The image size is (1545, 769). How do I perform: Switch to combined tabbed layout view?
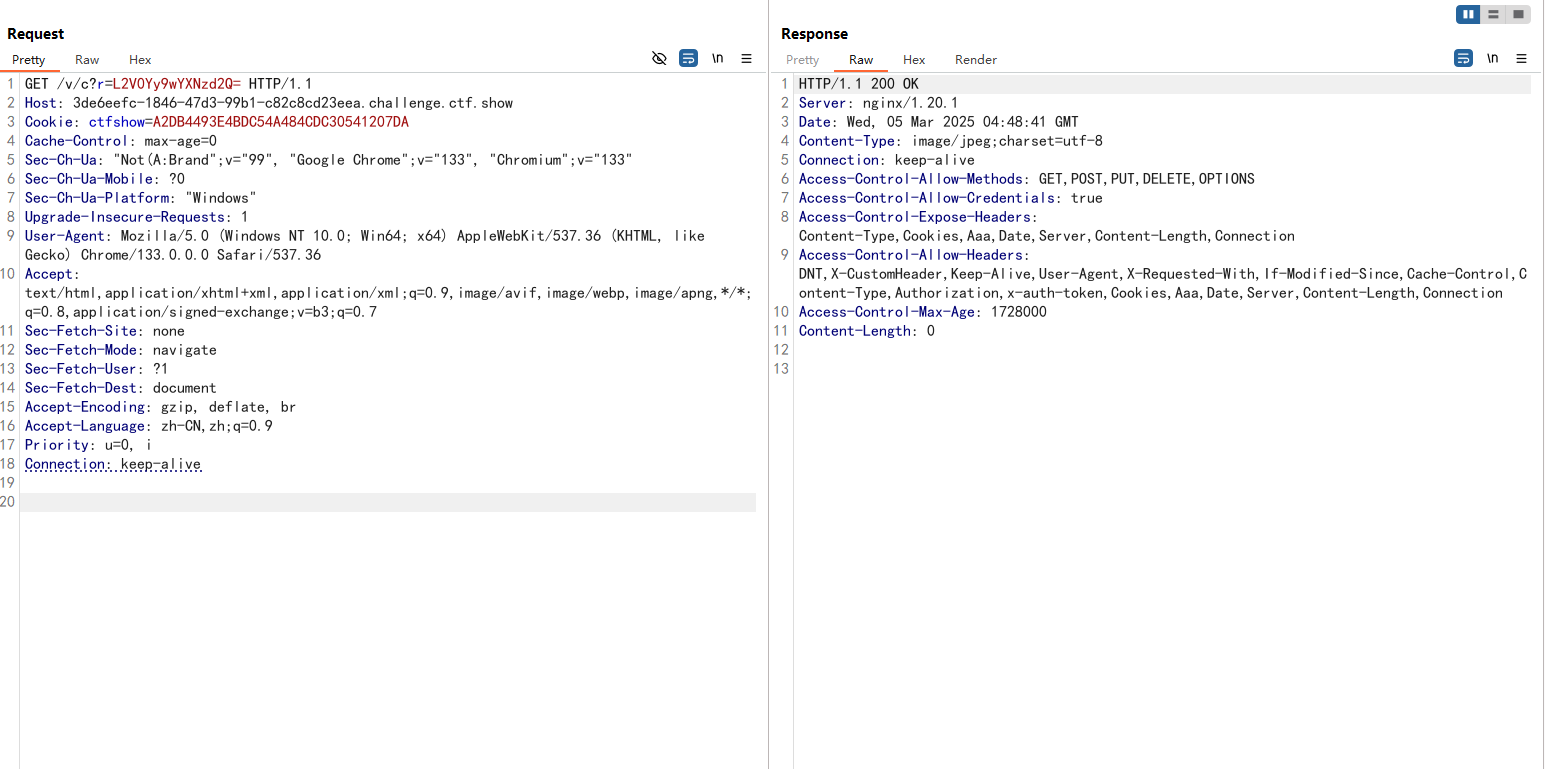pyautogui.click(x=1518, y=14)
